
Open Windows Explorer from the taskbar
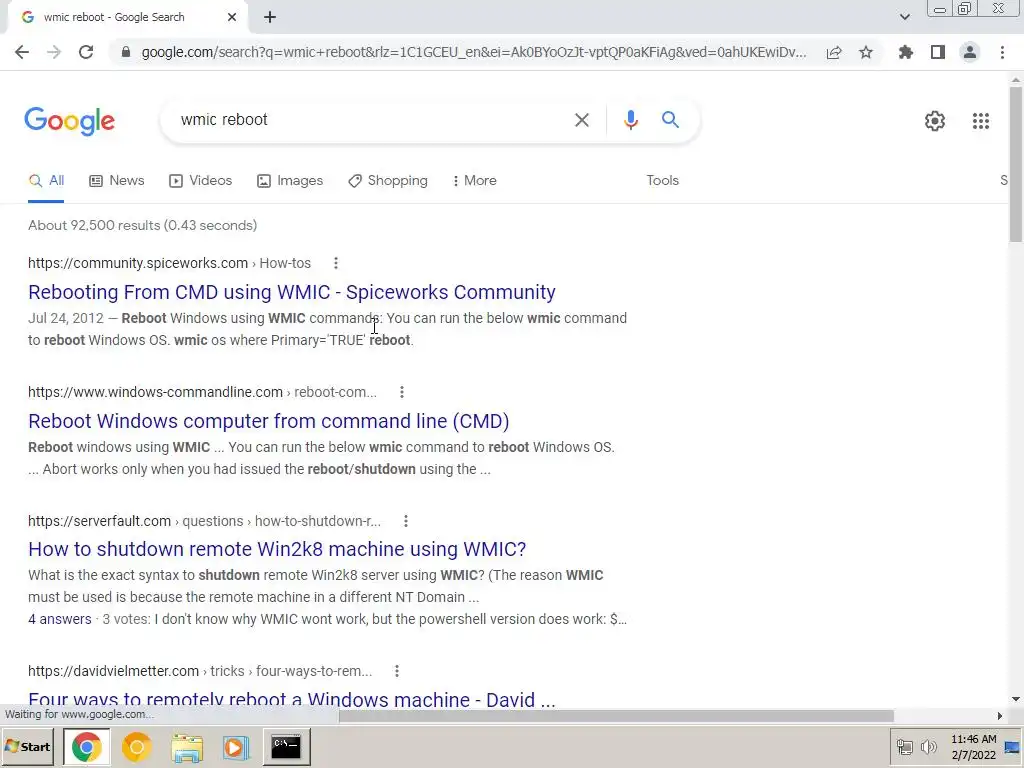[187, 747]
